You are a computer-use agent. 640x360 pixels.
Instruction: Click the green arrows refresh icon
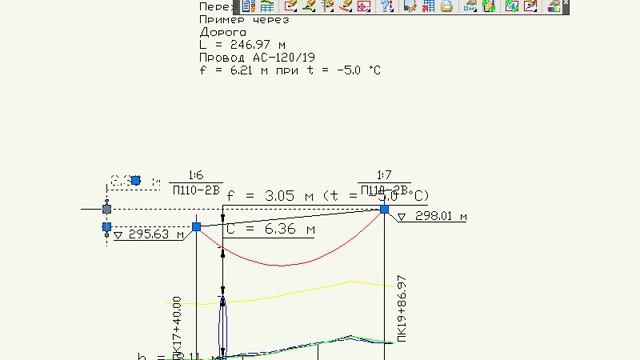click(489, 6)
